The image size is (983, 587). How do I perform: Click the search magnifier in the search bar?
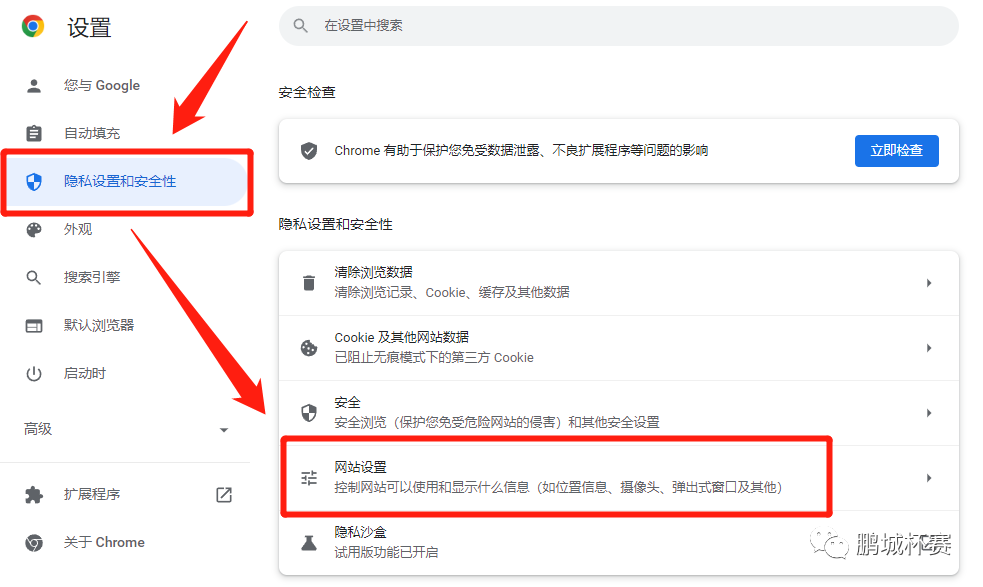(301, 26)
